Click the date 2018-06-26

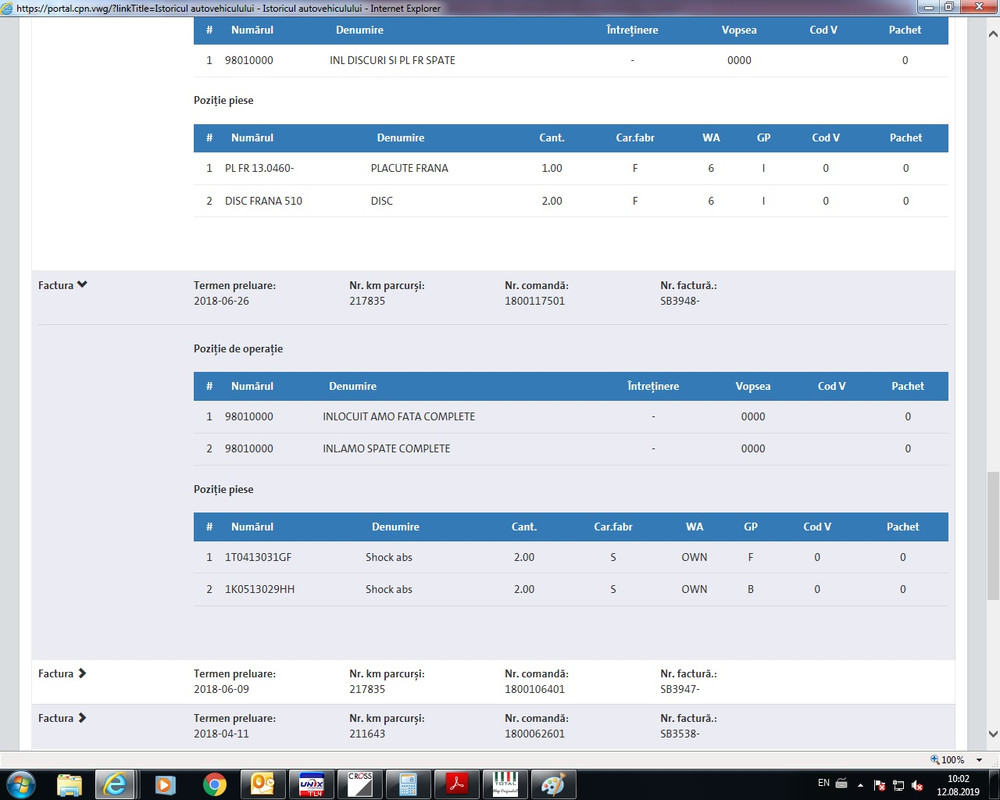[x=221, y=301]
